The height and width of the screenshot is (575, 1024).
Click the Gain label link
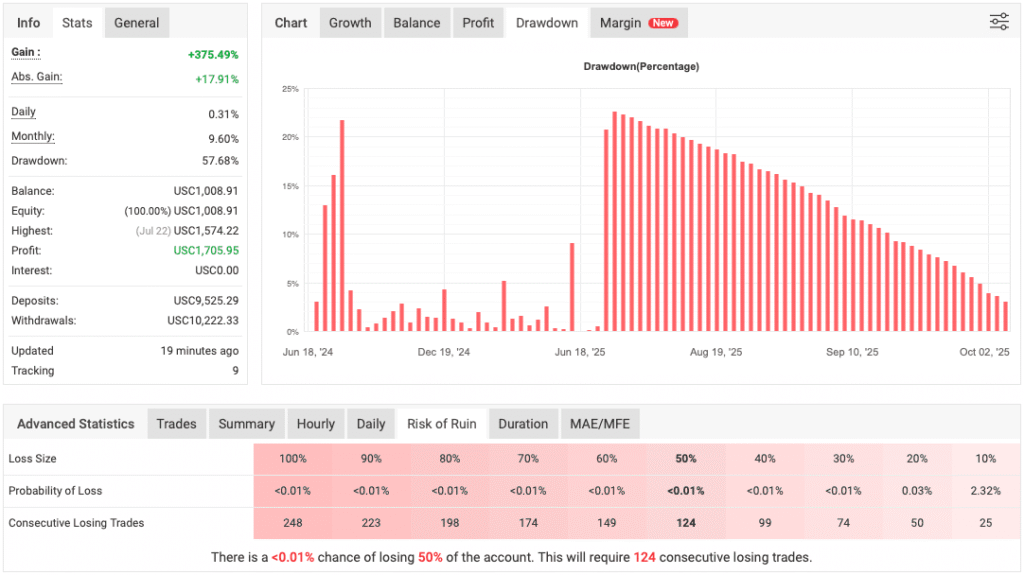coord(25,53)
